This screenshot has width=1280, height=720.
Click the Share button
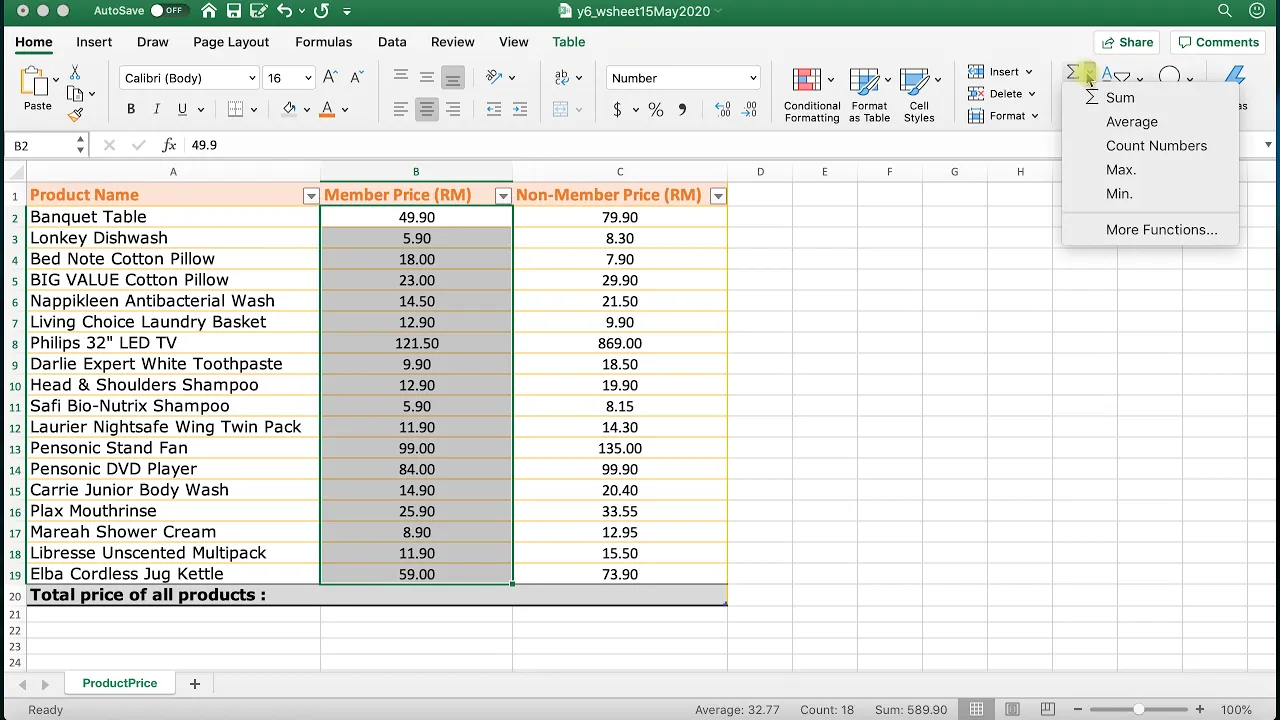1125,42
